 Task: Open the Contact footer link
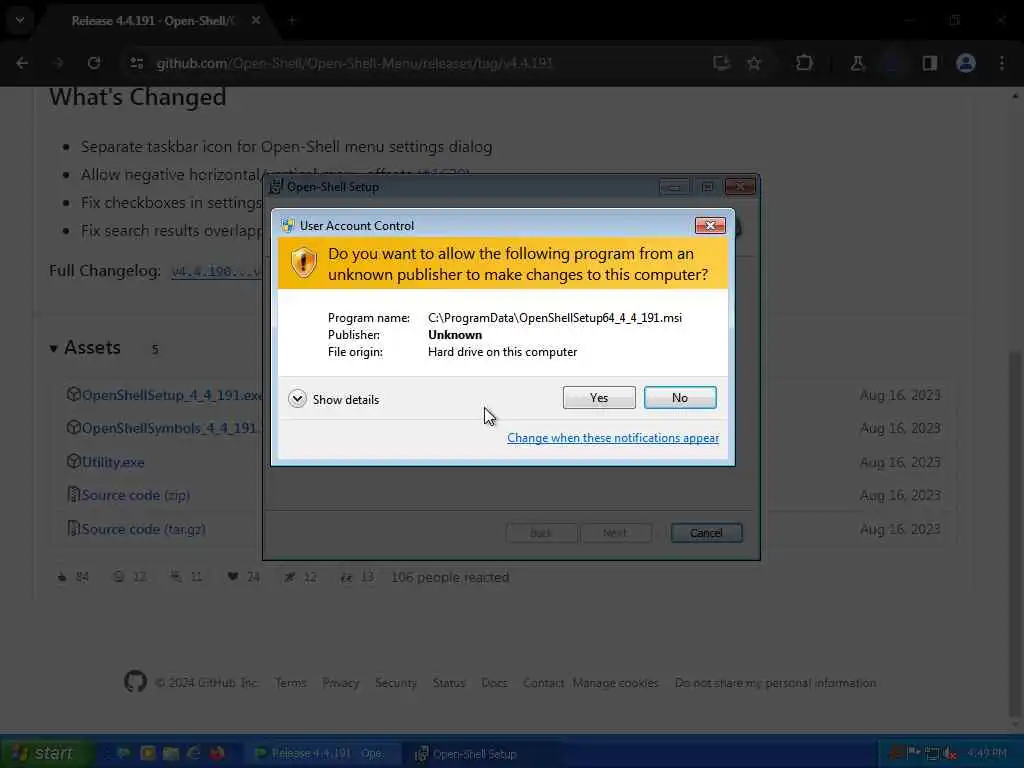(543, 682)
